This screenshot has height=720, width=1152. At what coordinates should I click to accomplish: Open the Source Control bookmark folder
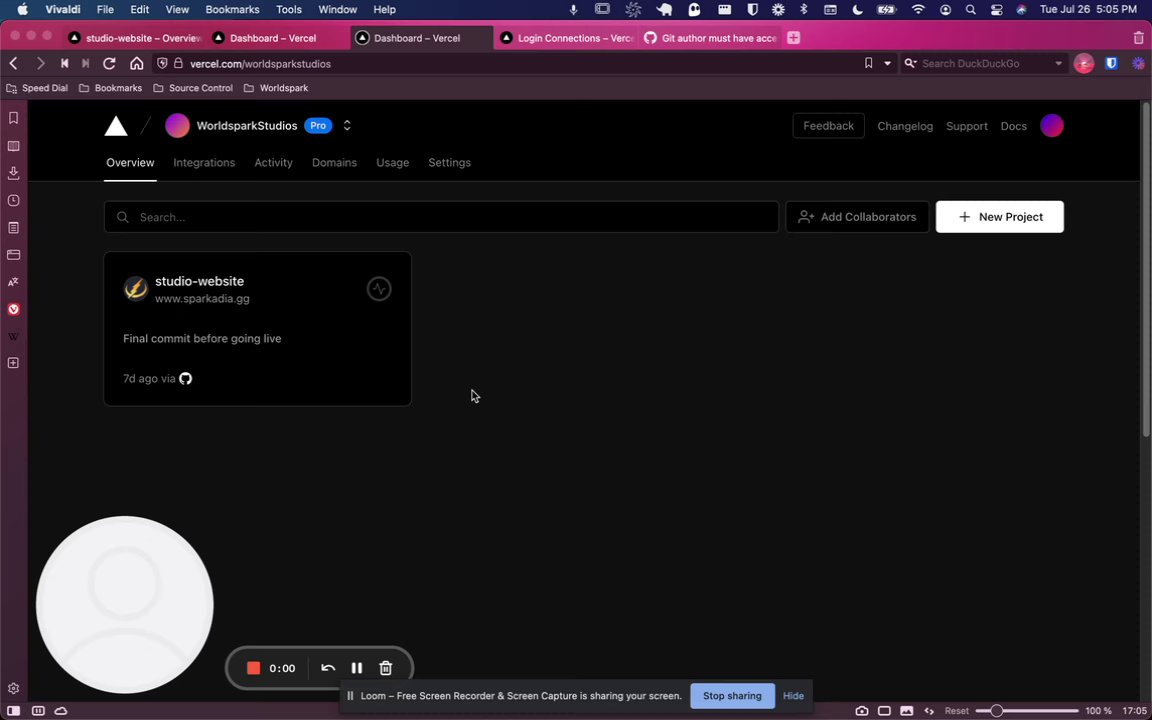(x=193, y=88)
